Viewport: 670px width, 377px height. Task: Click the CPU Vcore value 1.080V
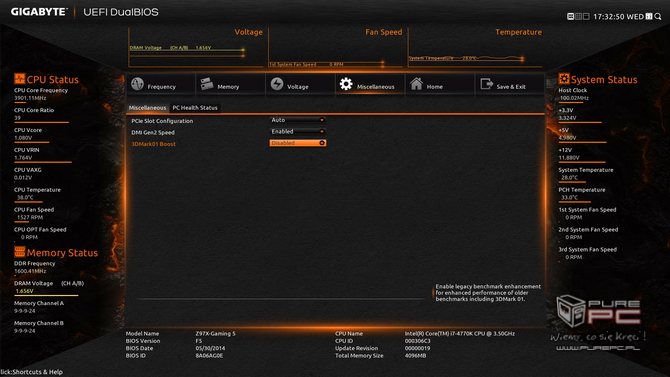pyautogui.click(x=23, y=138)
